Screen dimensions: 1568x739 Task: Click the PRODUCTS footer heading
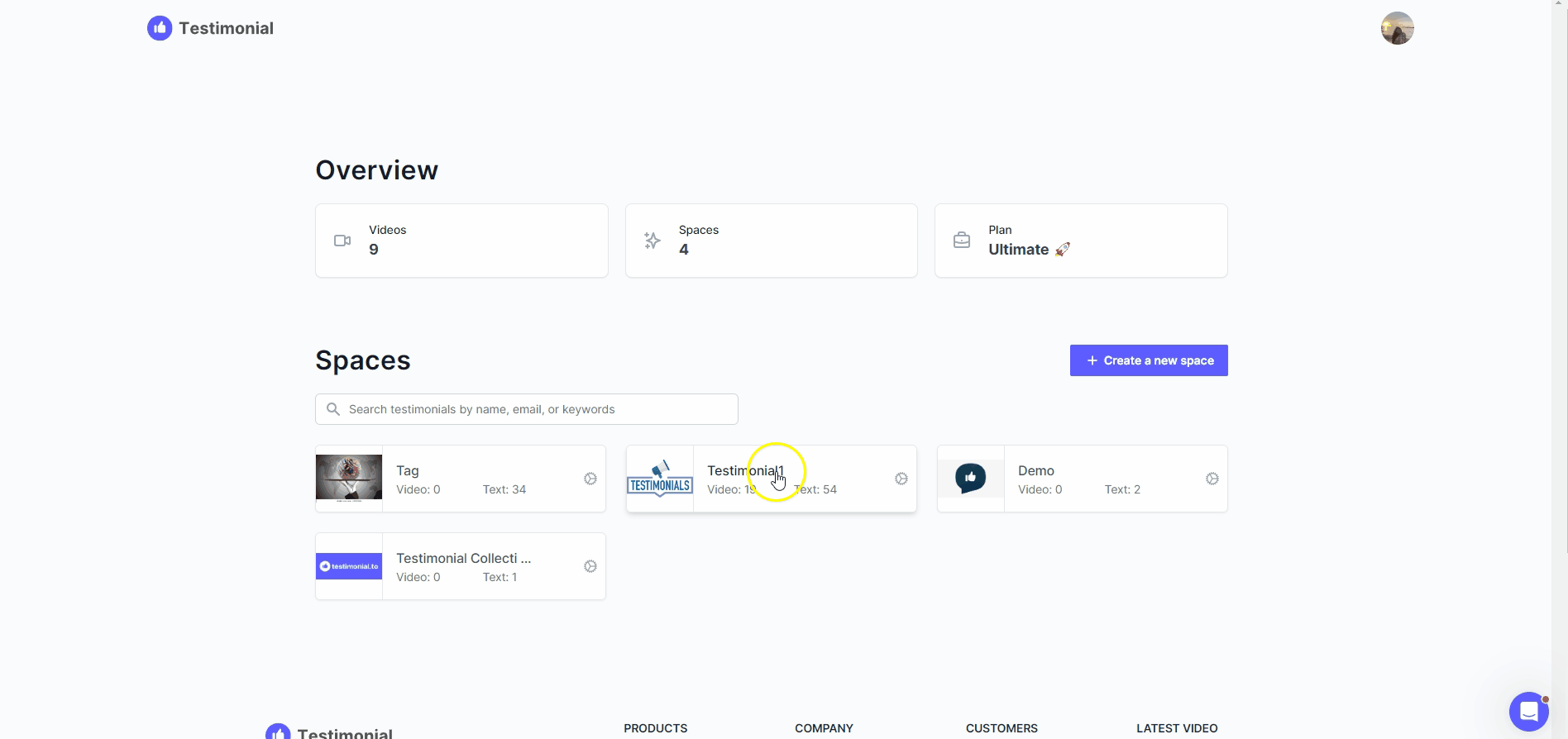(656, 728)
